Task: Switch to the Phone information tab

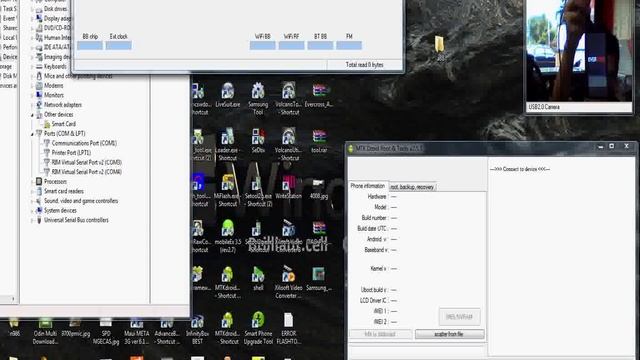Action: point(368,186)
